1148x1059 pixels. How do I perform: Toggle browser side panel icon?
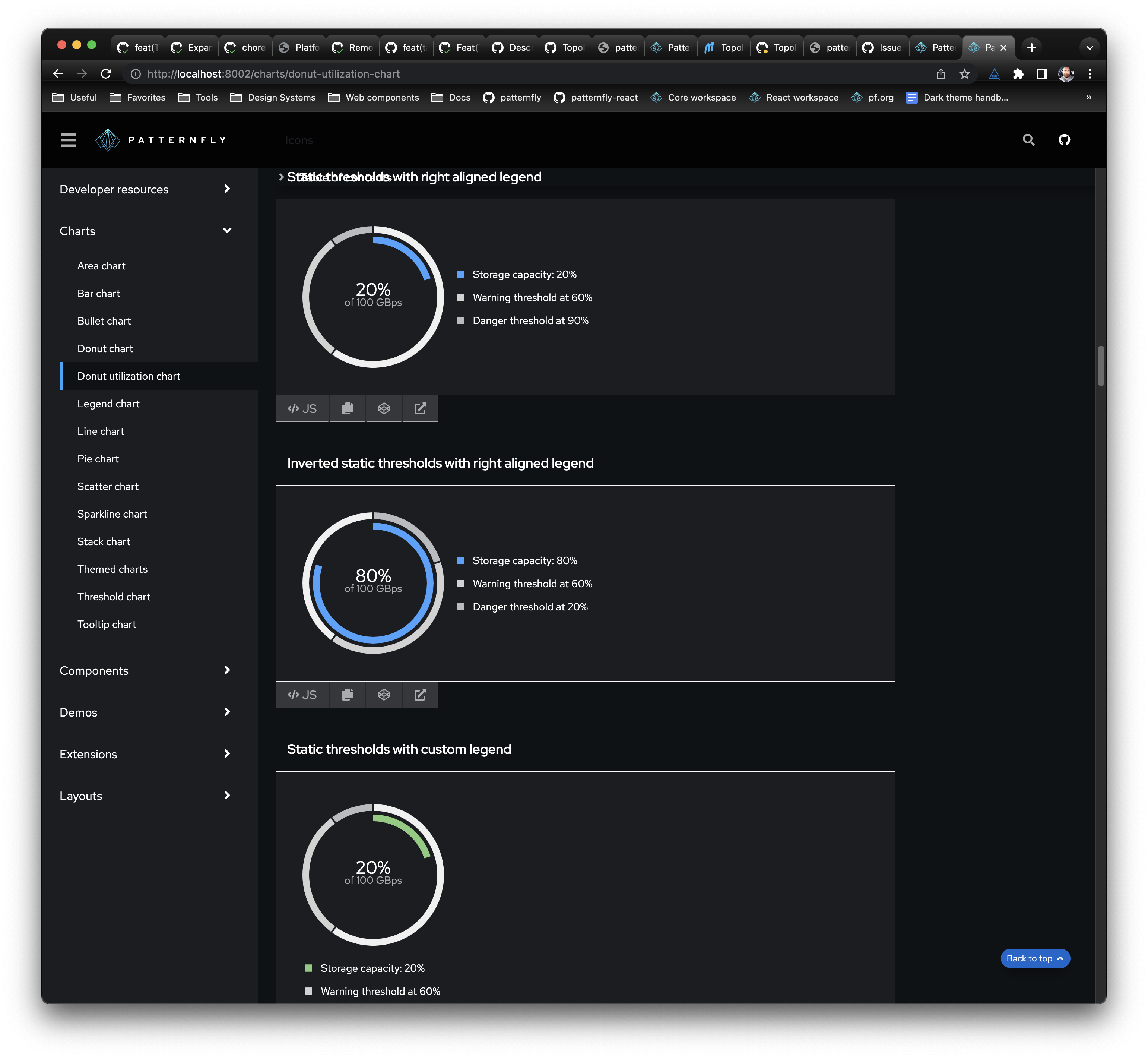tap(1041, 74)
